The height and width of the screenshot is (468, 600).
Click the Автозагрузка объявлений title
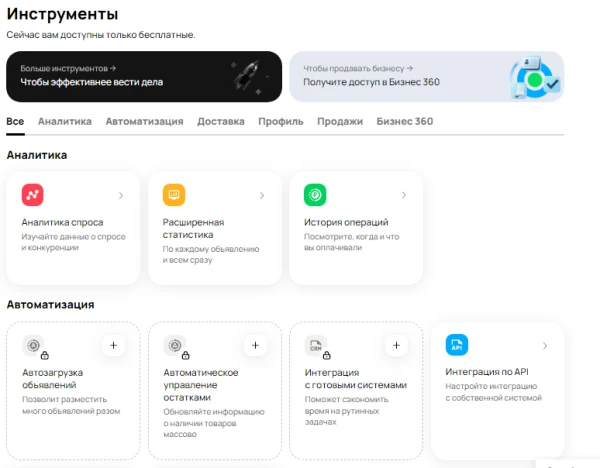(52, 378)
